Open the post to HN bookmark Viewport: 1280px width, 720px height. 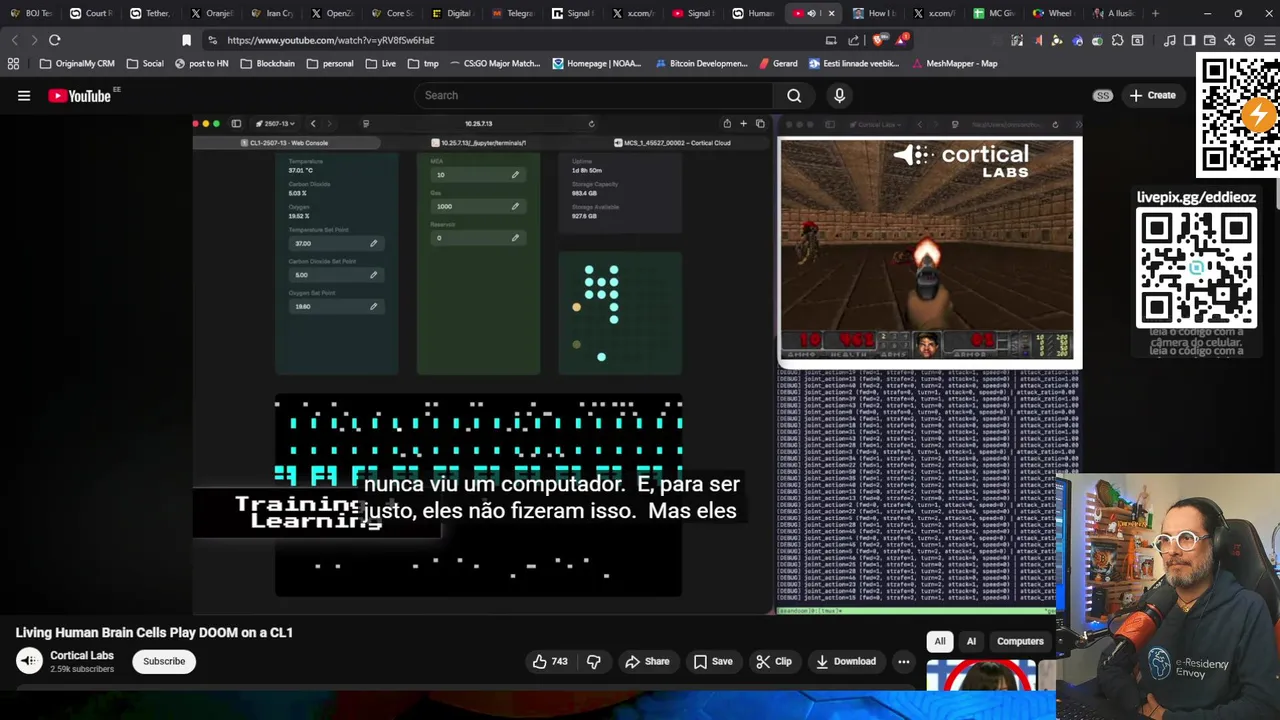201,63
